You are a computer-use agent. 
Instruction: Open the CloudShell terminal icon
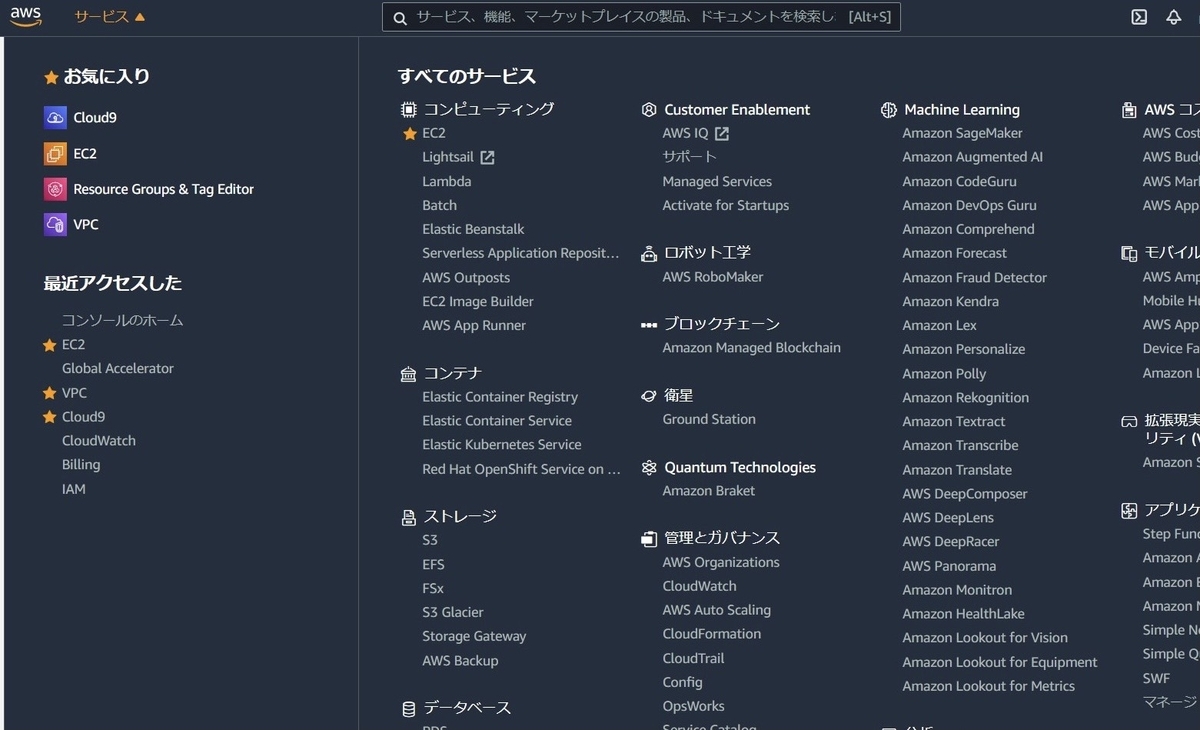click(1138, 17)
